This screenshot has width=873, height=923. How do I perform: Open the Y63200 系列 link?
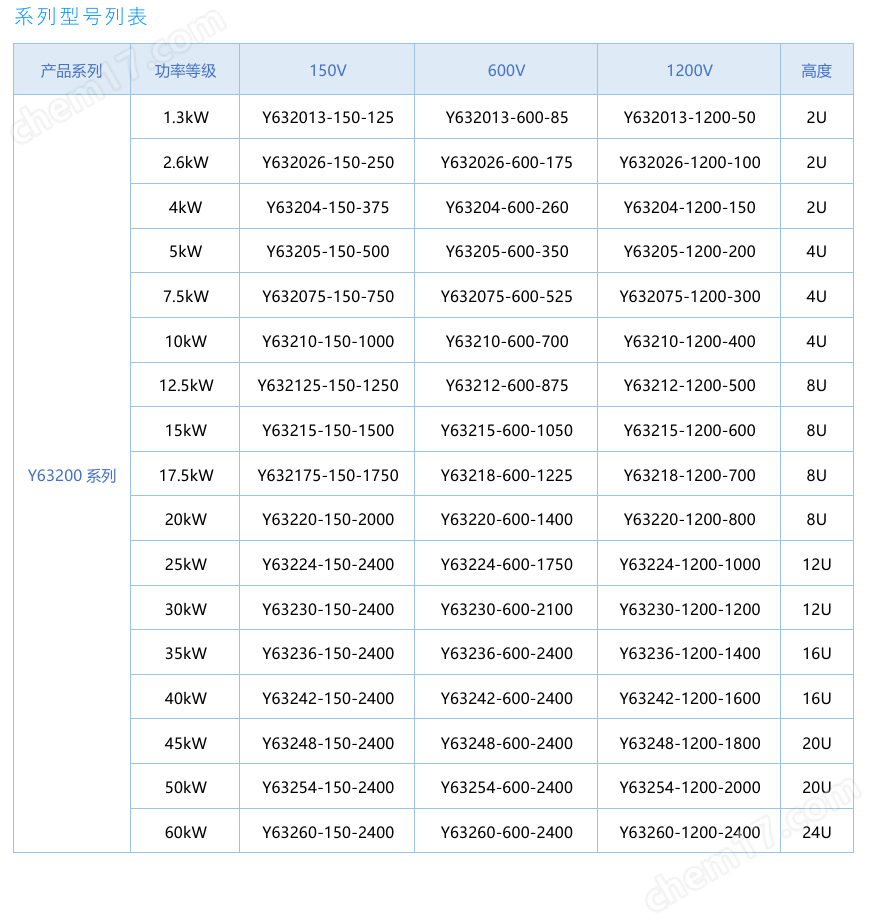72,475
